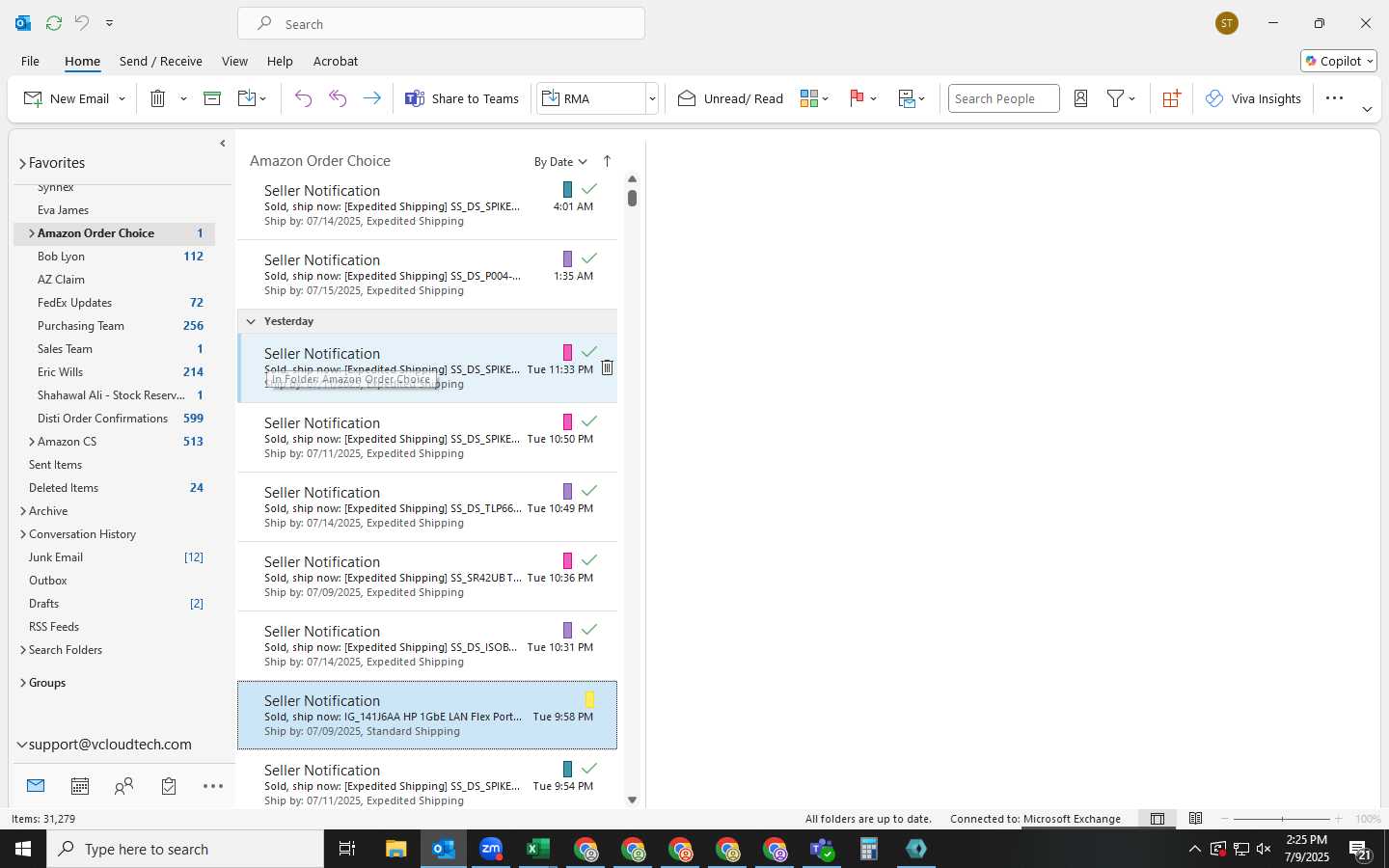Click the zoom slider in the status bar
The image size is (1389, 868).
(x=1282, y=819)
